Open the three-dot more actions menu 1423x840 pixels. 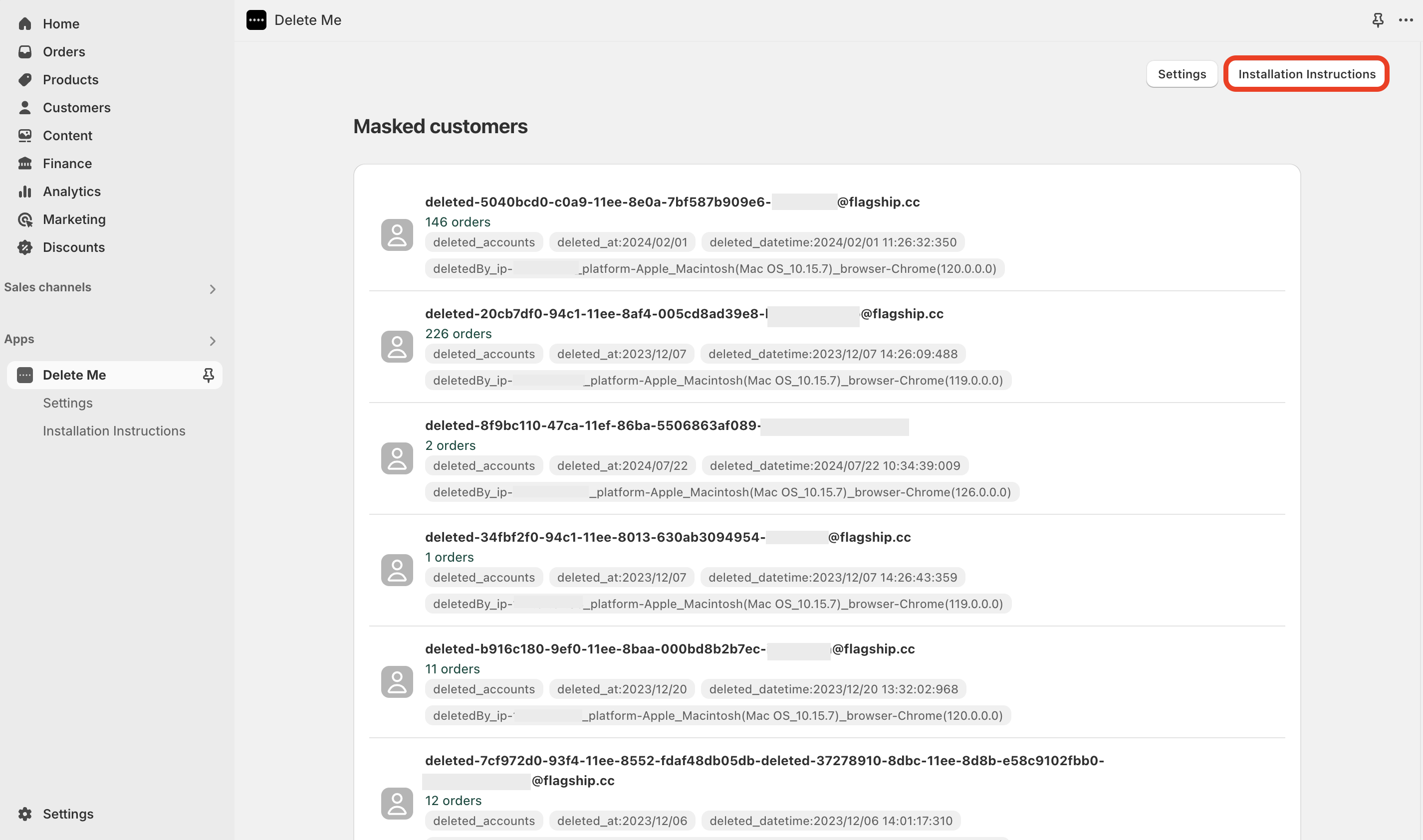(1406, 20)
